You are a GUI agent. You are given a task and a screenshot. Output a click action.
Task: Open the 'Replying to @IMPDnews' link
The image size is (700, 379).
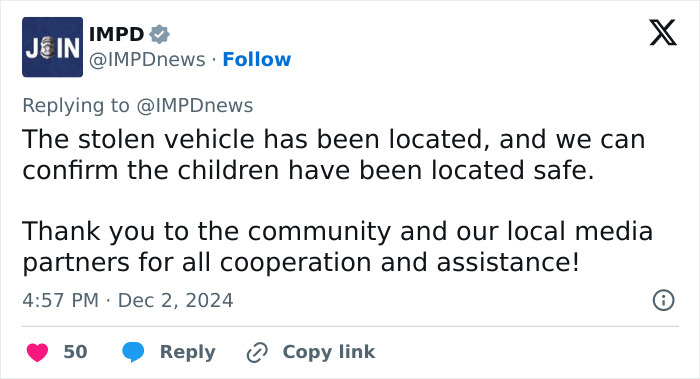[x=138, y=106]
